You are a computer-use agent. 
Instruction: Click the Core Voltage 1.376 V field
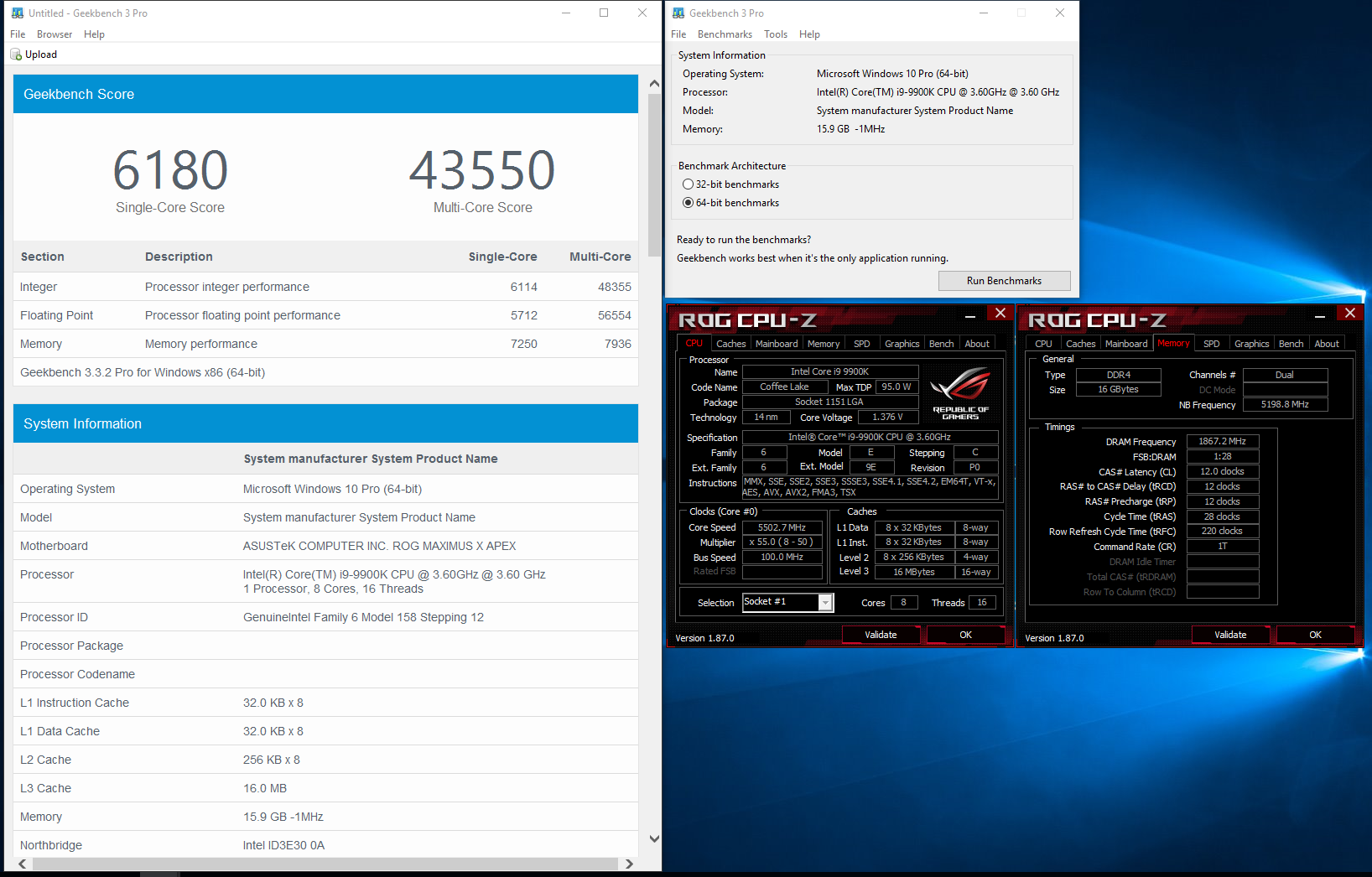887,417
